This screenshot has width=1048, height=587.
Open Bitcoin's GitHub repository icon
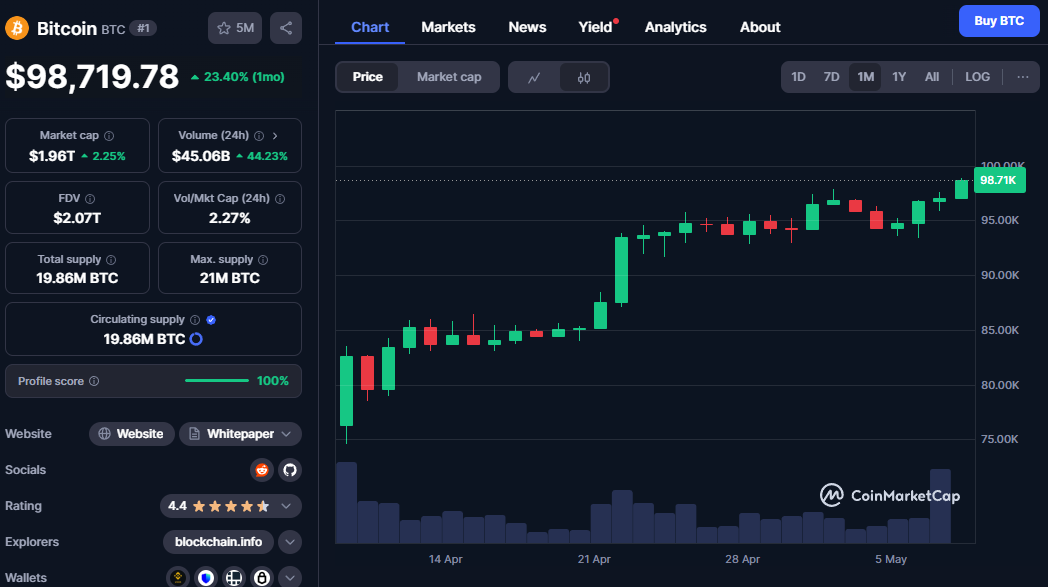click(x=289, y=470)
